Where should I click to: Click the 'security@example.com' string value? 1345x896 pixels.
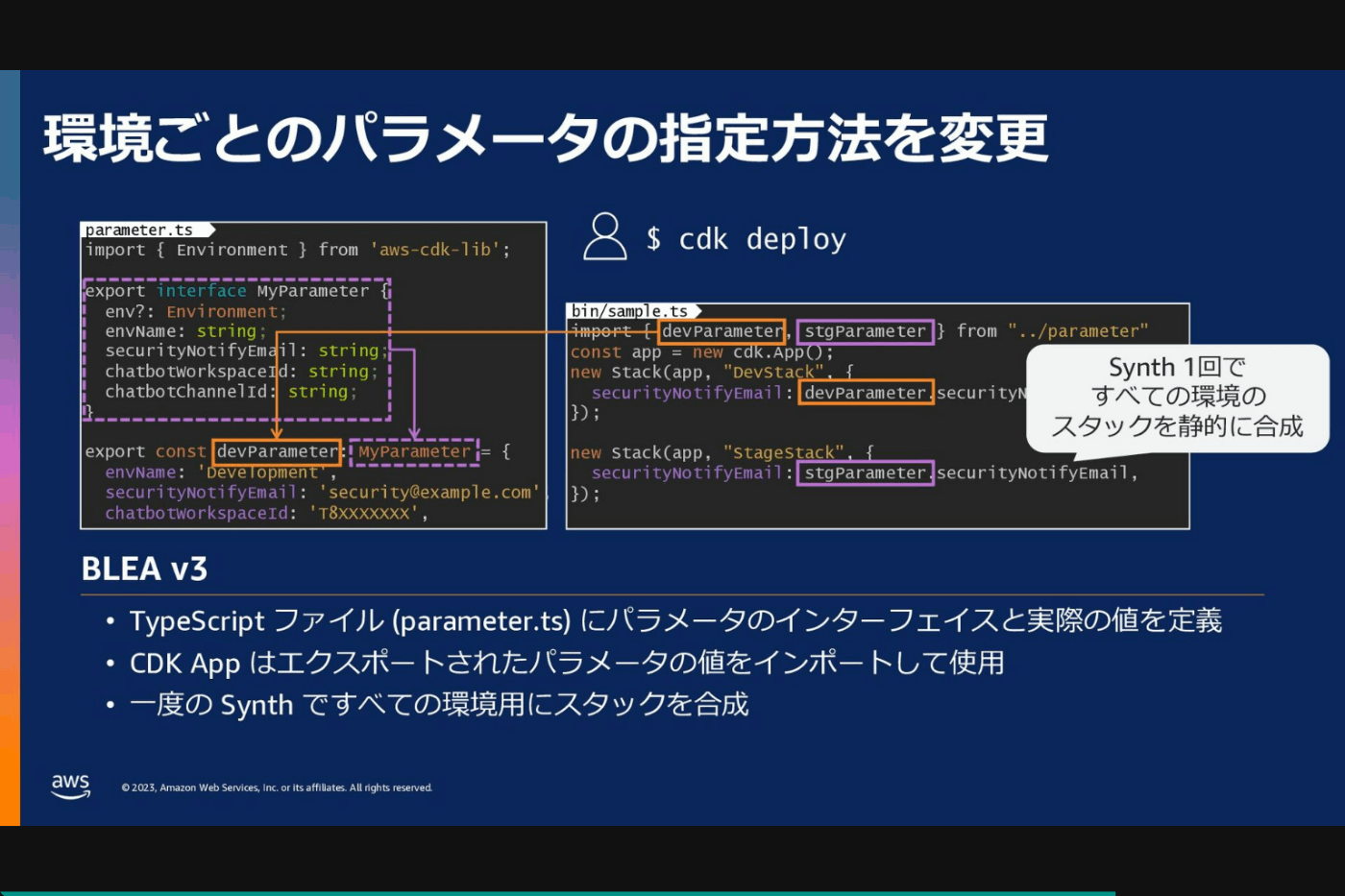(429, 492)
